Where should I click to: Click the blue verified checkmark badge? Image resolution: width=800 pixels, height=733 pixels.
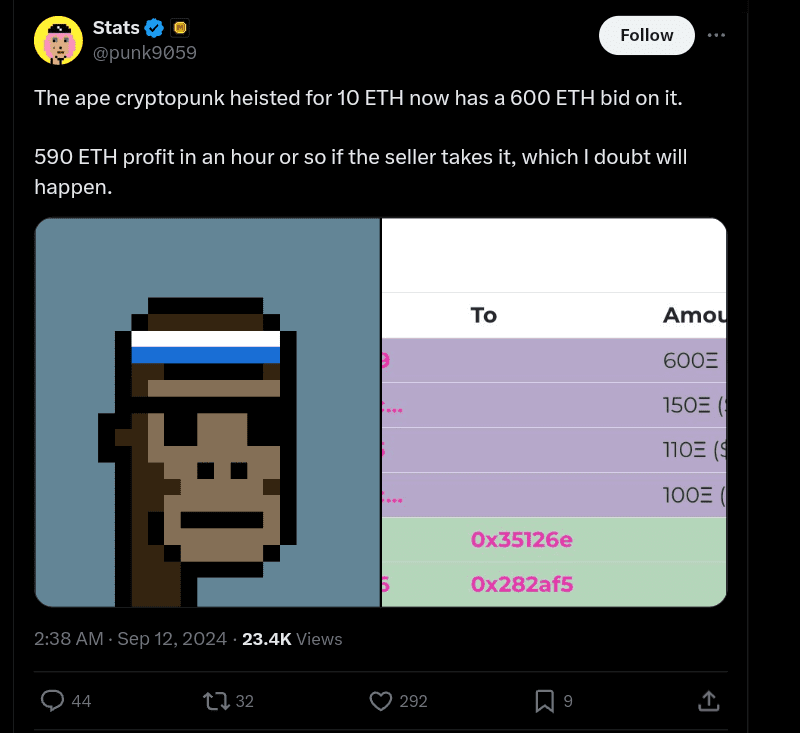(155, 28)
